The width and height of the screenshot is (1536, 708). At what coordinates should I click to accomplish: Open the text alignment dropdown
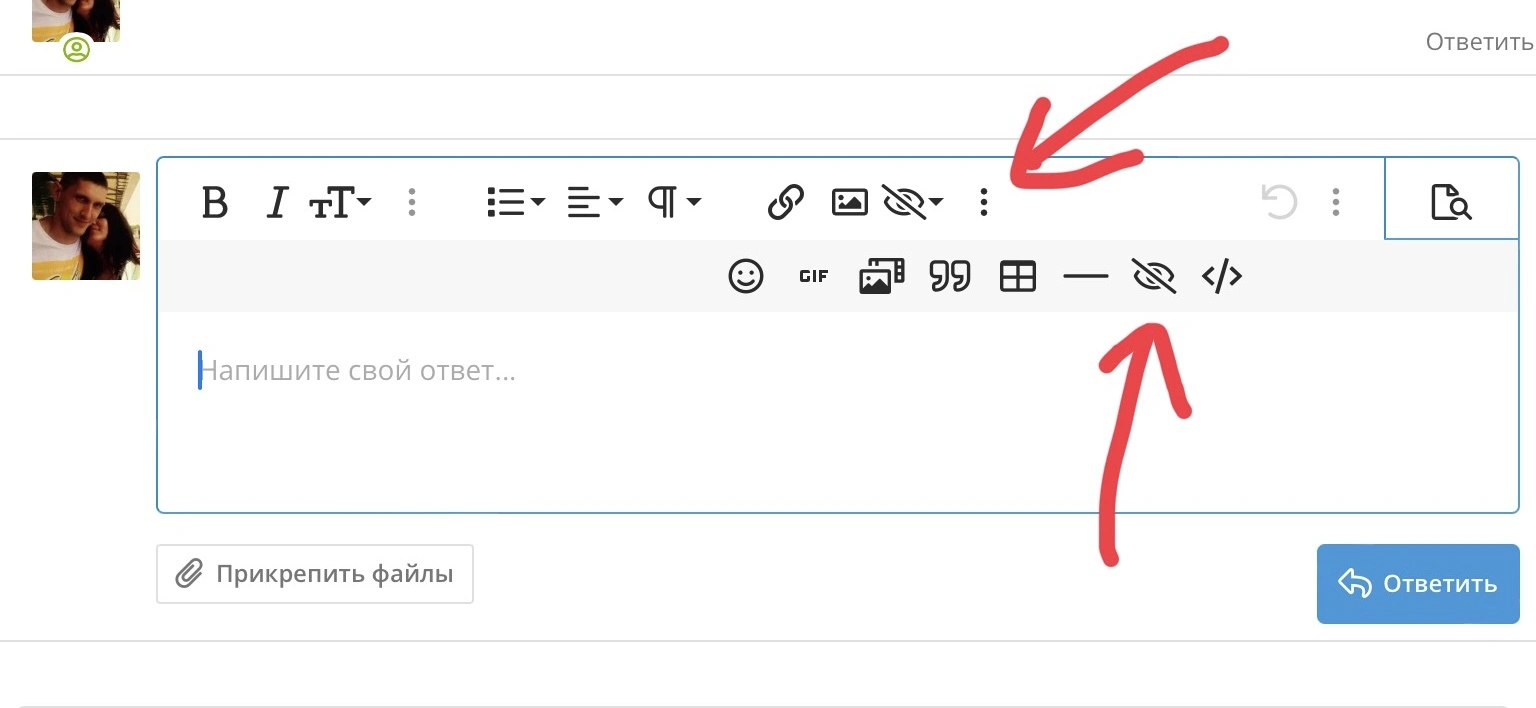[595, 203]
